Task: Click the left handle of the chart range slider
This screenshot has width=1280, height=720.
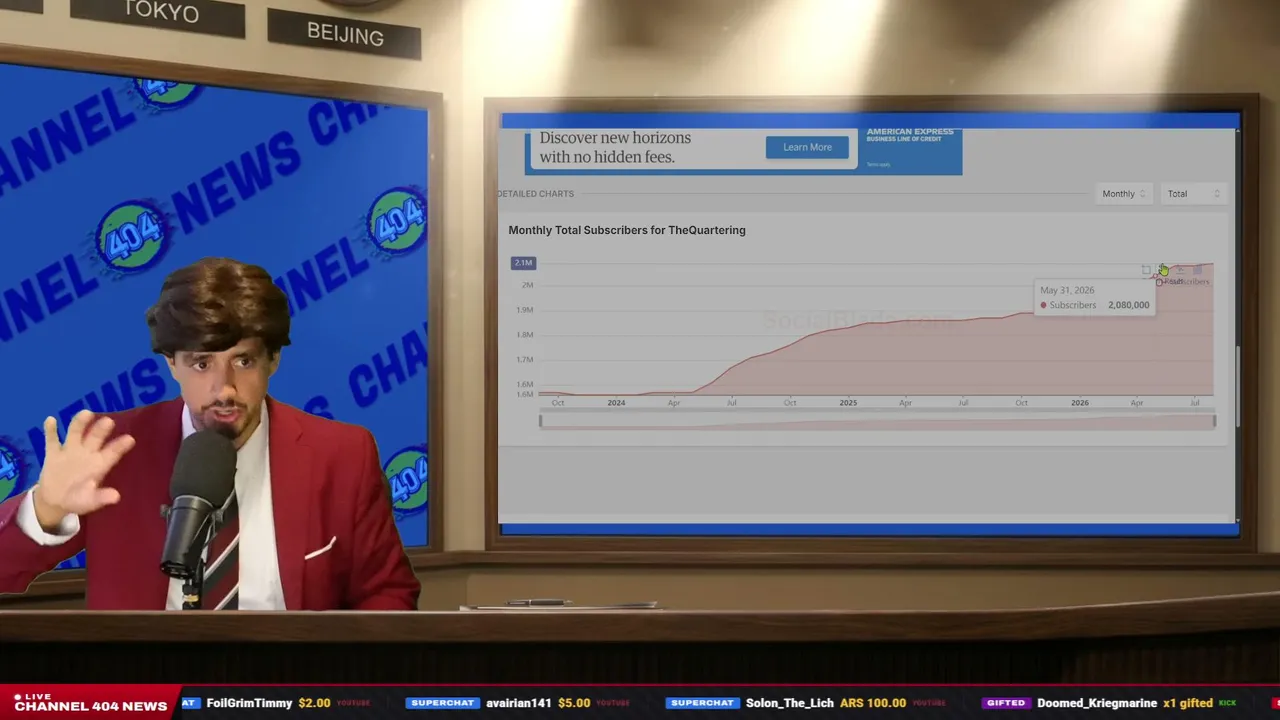Action: [x=540, y=421]
